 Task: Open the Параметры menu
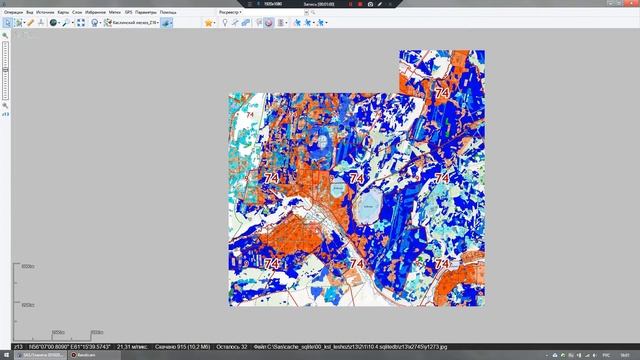tap(146, 13)
